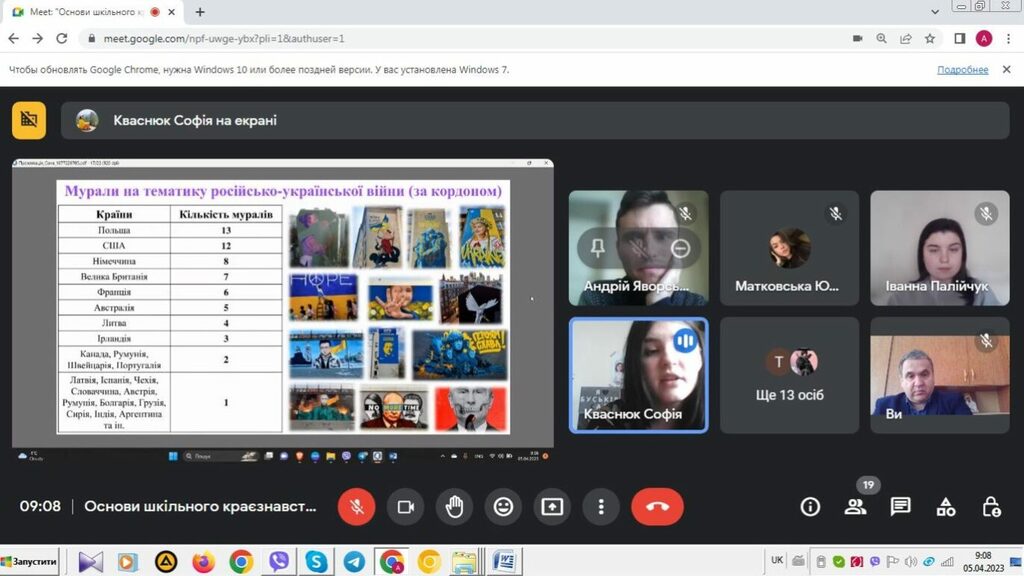This screenshot has width=1024, height=576.
Task: Open the three-dot more options menu in Meet
Action: click(600, 506)
